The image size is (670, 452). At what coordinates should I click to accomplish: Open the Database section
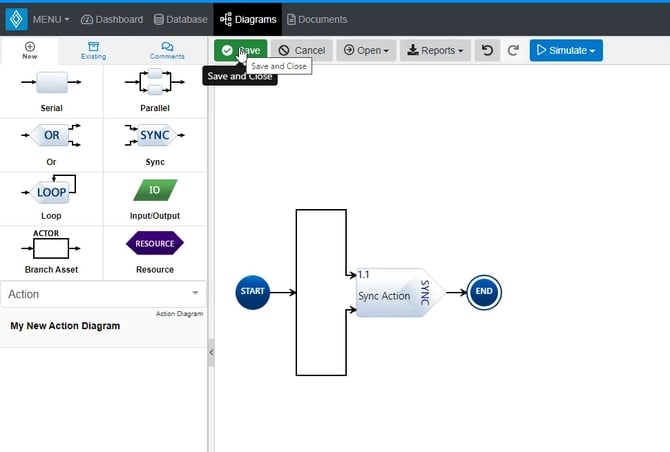click(180, 20)
